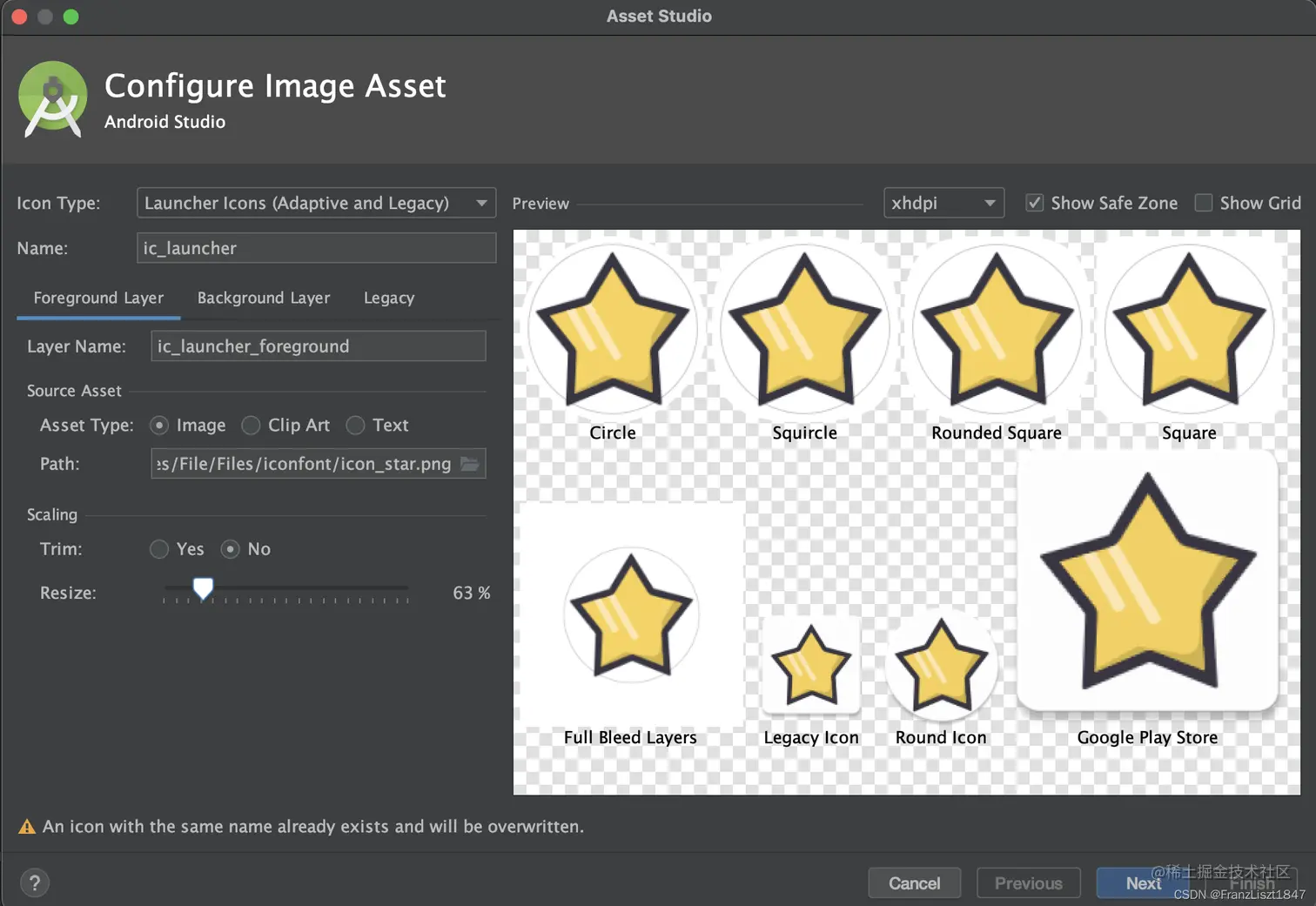Click the help question mark button
Image resolution: width=1316 pixels, height=906 pixels.
[x=35, y=883]
